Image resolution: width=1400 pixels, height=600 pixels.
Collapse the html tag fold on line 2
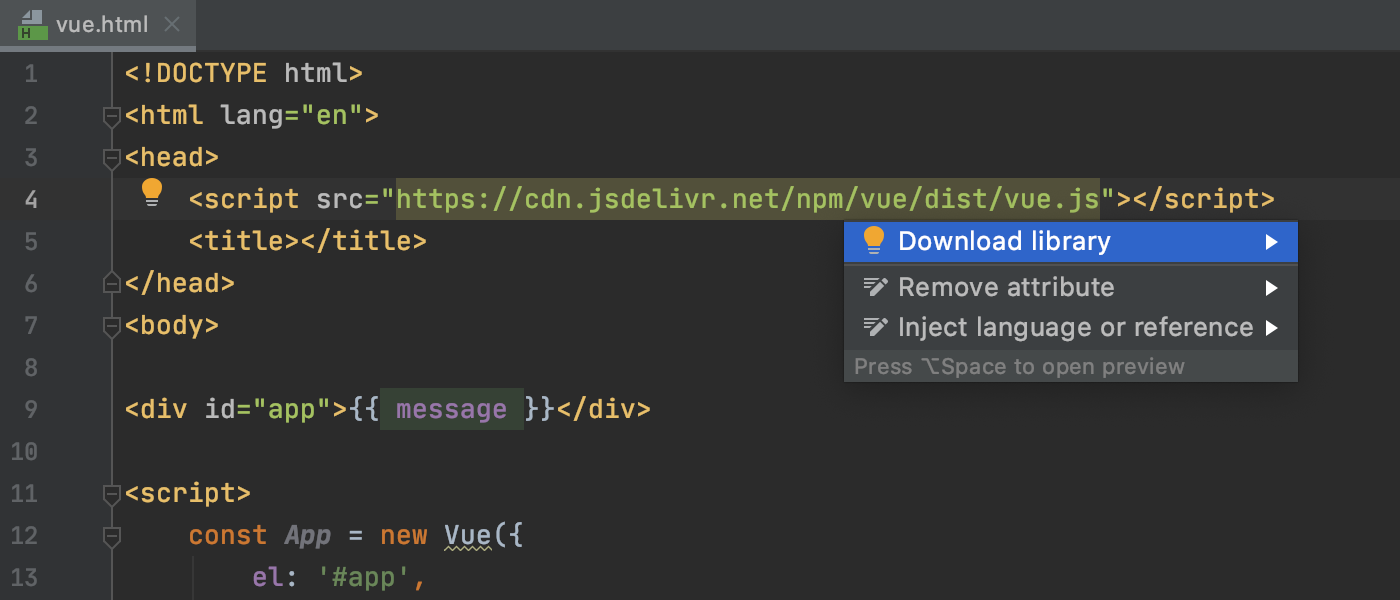(112, 116)
